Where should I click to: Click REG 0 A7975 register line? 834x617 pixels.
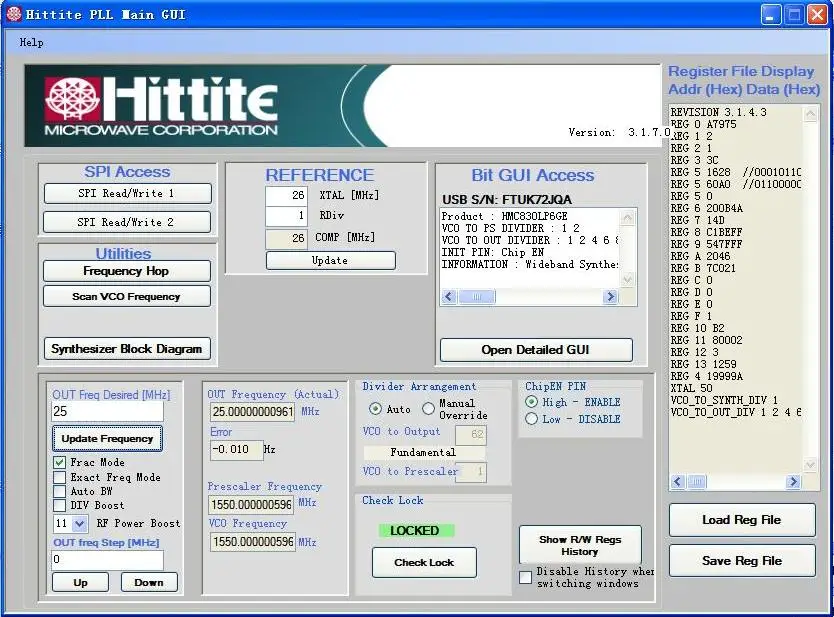[x=704, y=124]
